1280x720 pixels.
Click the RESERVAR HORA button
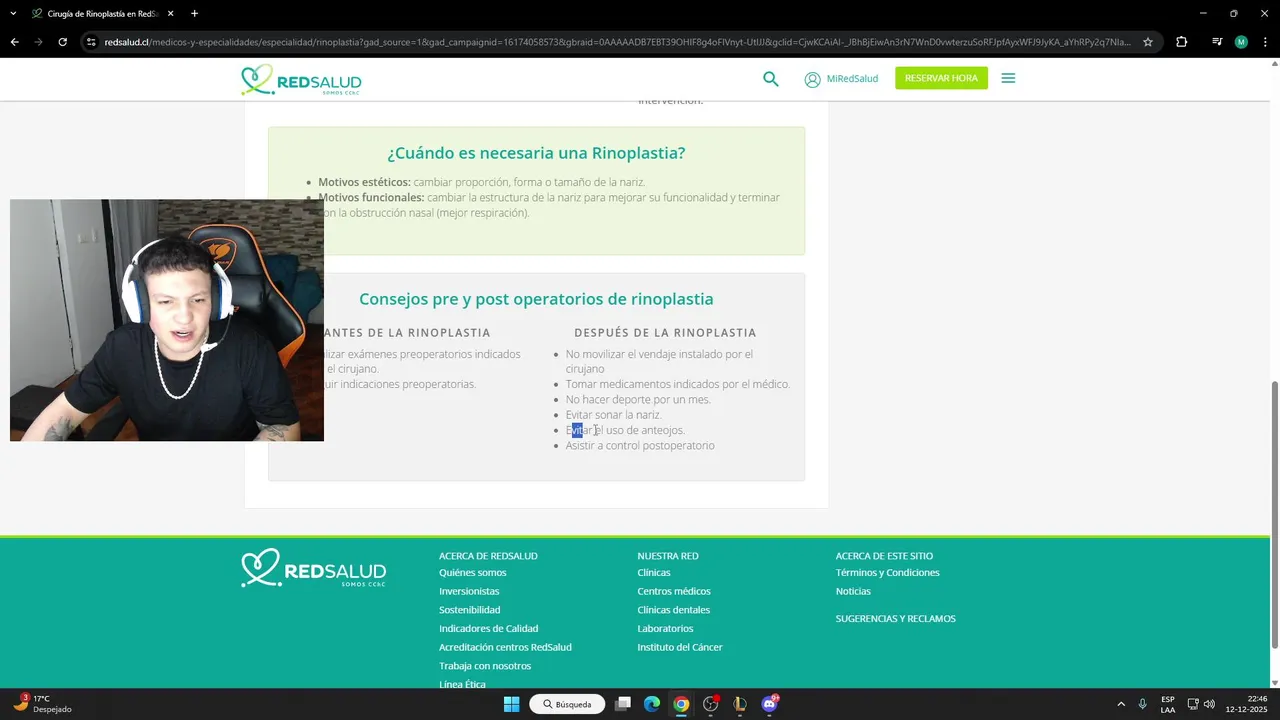(941, 78)
